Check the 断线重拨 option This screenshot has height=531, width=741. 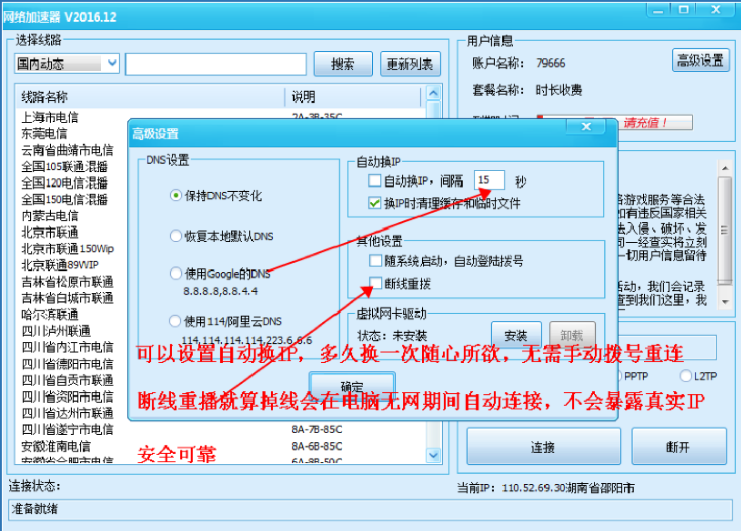(375, 284)
